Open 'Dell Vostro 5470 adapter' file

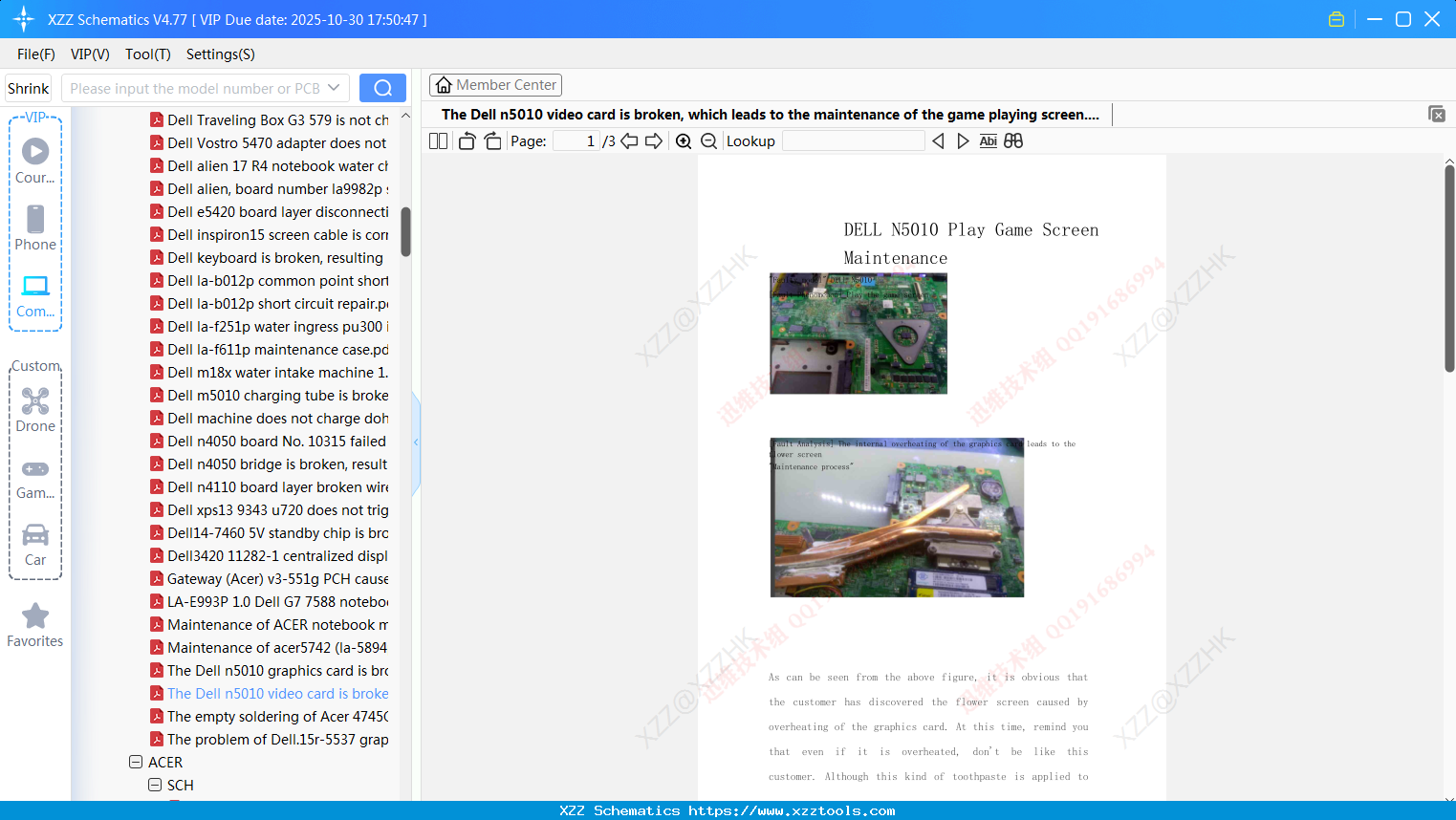pyautogui.click(x=270, y=142)
